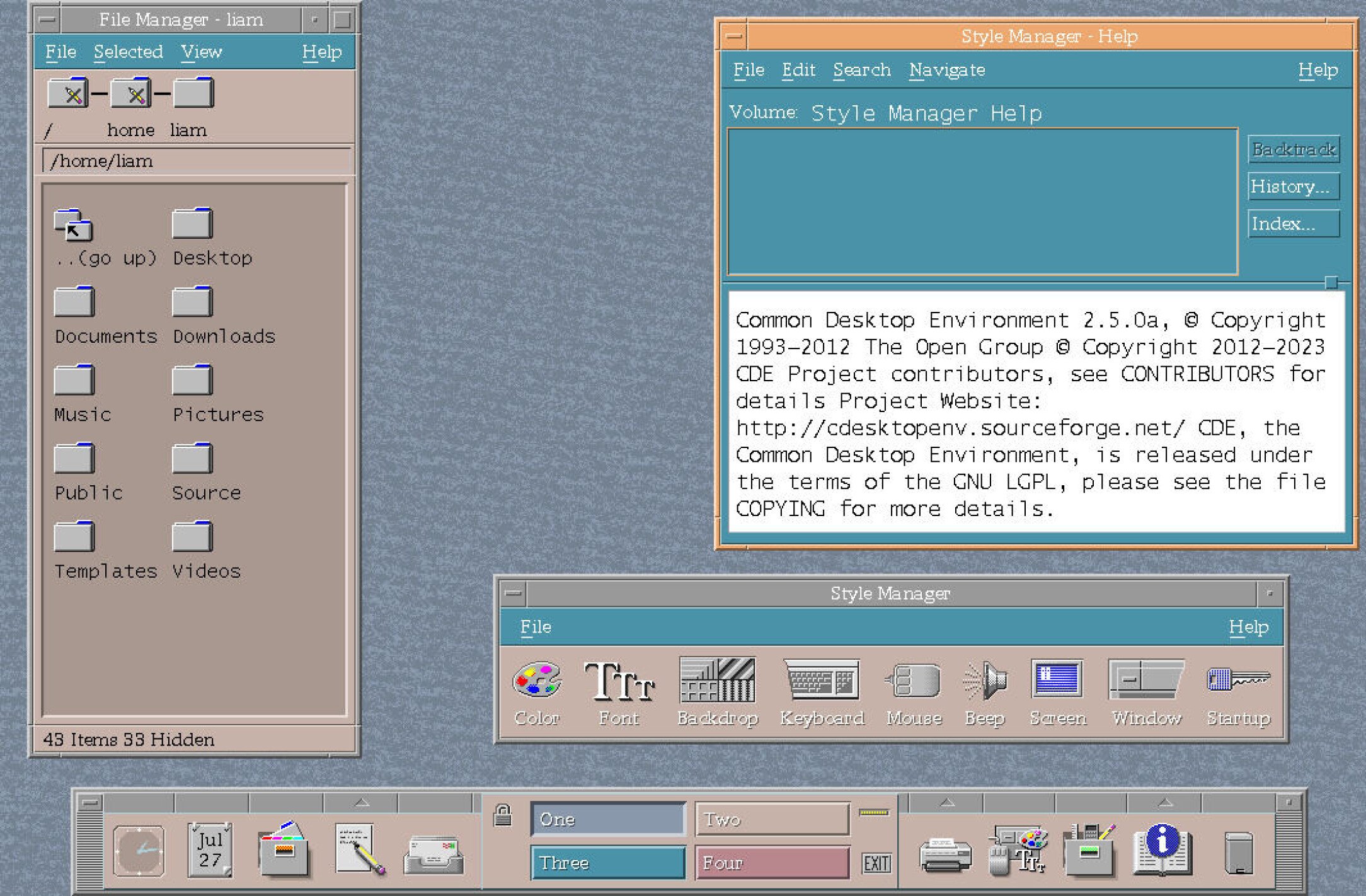Image resolution: width=1366 pixels, height=896 pixels.
Task: Open the calendar showing Jul 27
Action: (x=210, y=850)
